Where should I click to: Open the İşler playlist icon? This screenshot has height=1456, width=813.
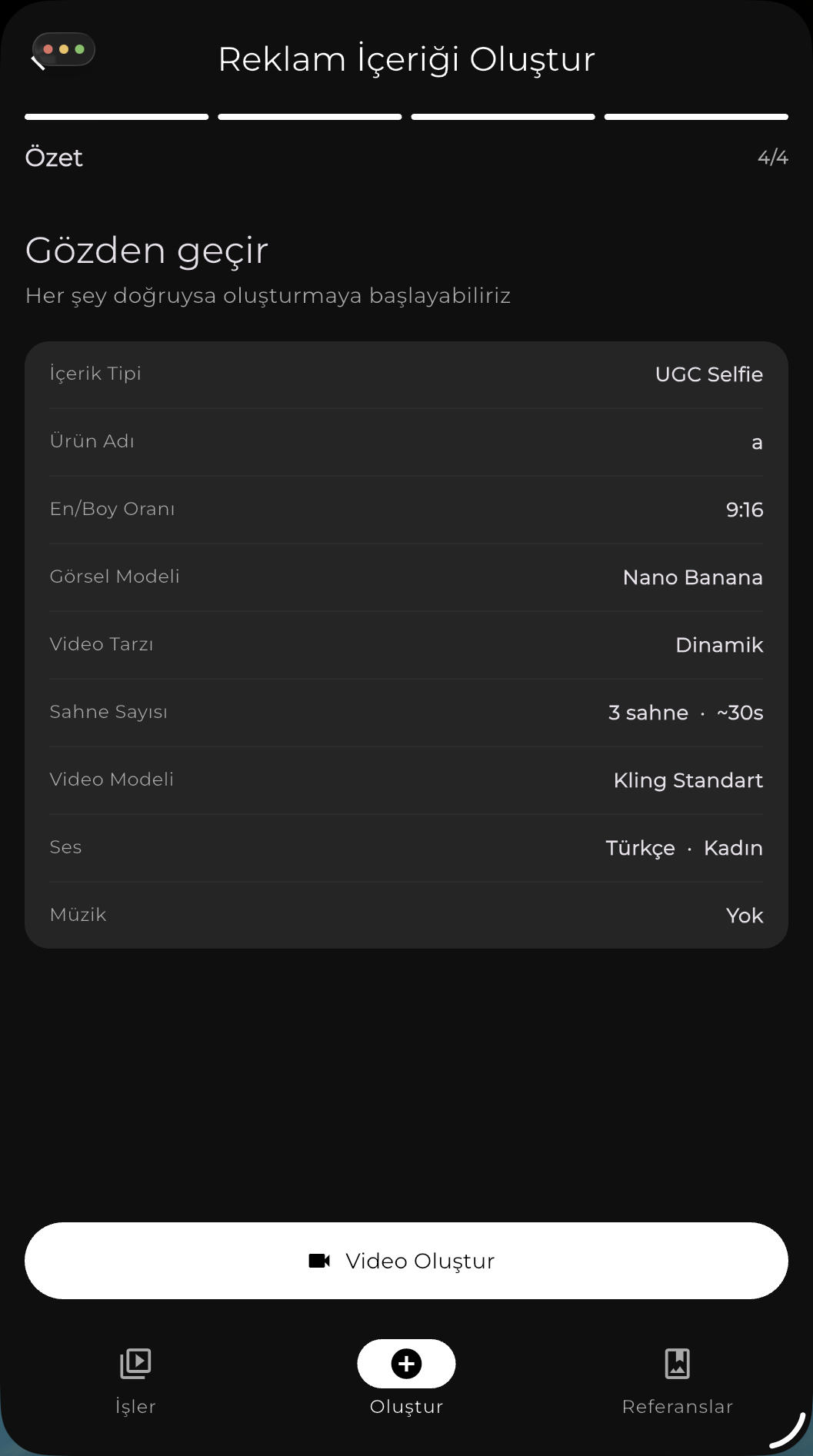click(x=135, y=1364)
